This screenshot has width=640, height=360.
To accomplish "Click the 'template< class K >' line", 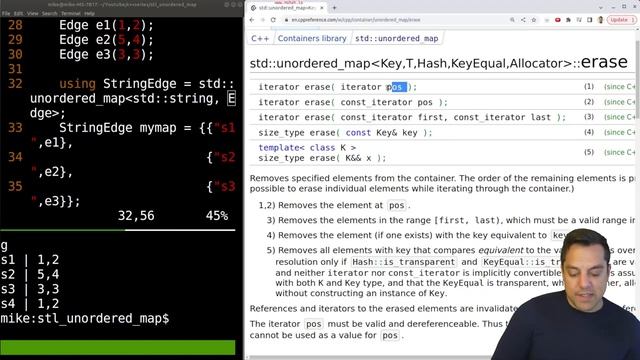I will (x=307, y=147).
